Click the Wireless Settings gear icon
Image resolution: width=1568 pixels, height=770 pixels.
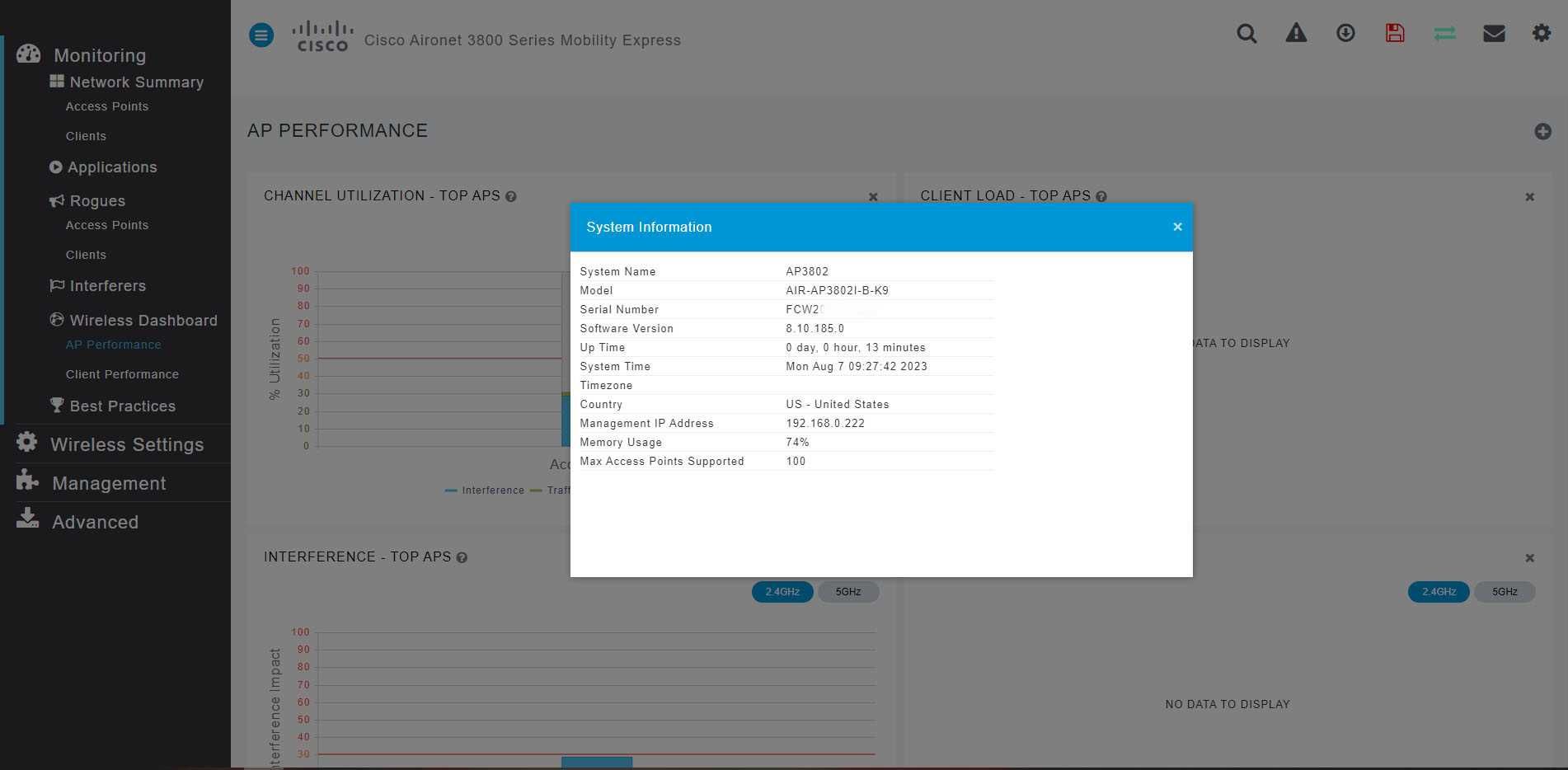click(x=27, y=442)
